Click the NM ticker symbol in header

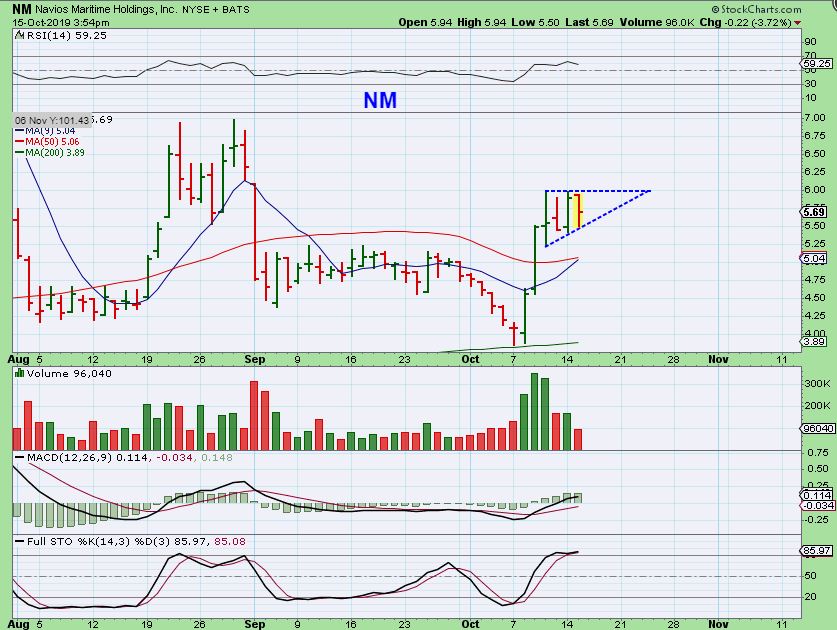click(x=21, y=9)
